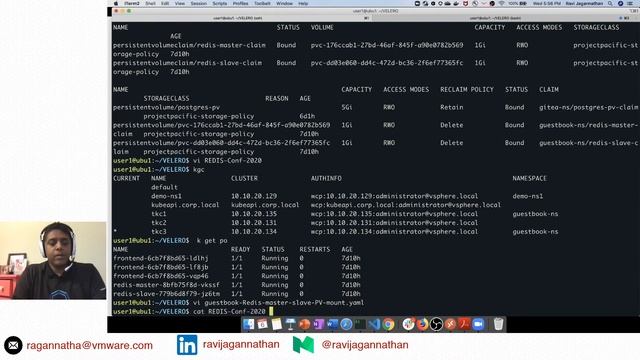Open the Shell menu
The width and height of the screenshot is (640, 360).
click(151, 3)
